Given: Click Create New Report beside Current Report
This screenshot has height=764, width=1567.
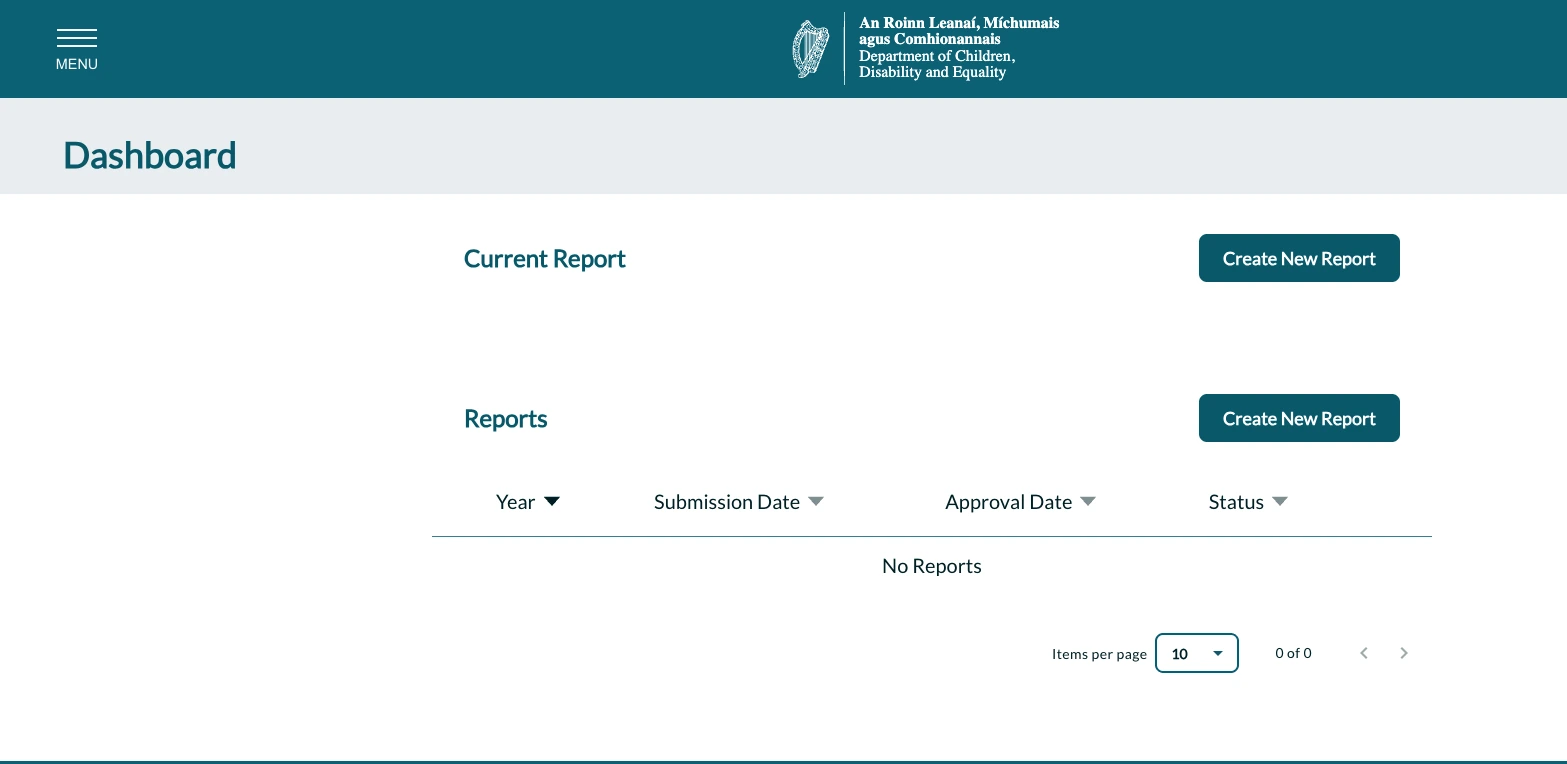Looking at the screenshot, I should (1299, 258).
